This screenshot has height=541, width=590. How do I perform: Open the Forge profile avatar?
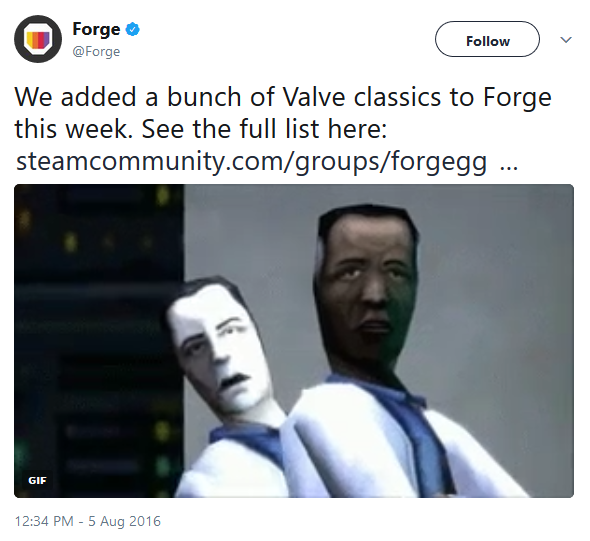(x=38, y=39)
